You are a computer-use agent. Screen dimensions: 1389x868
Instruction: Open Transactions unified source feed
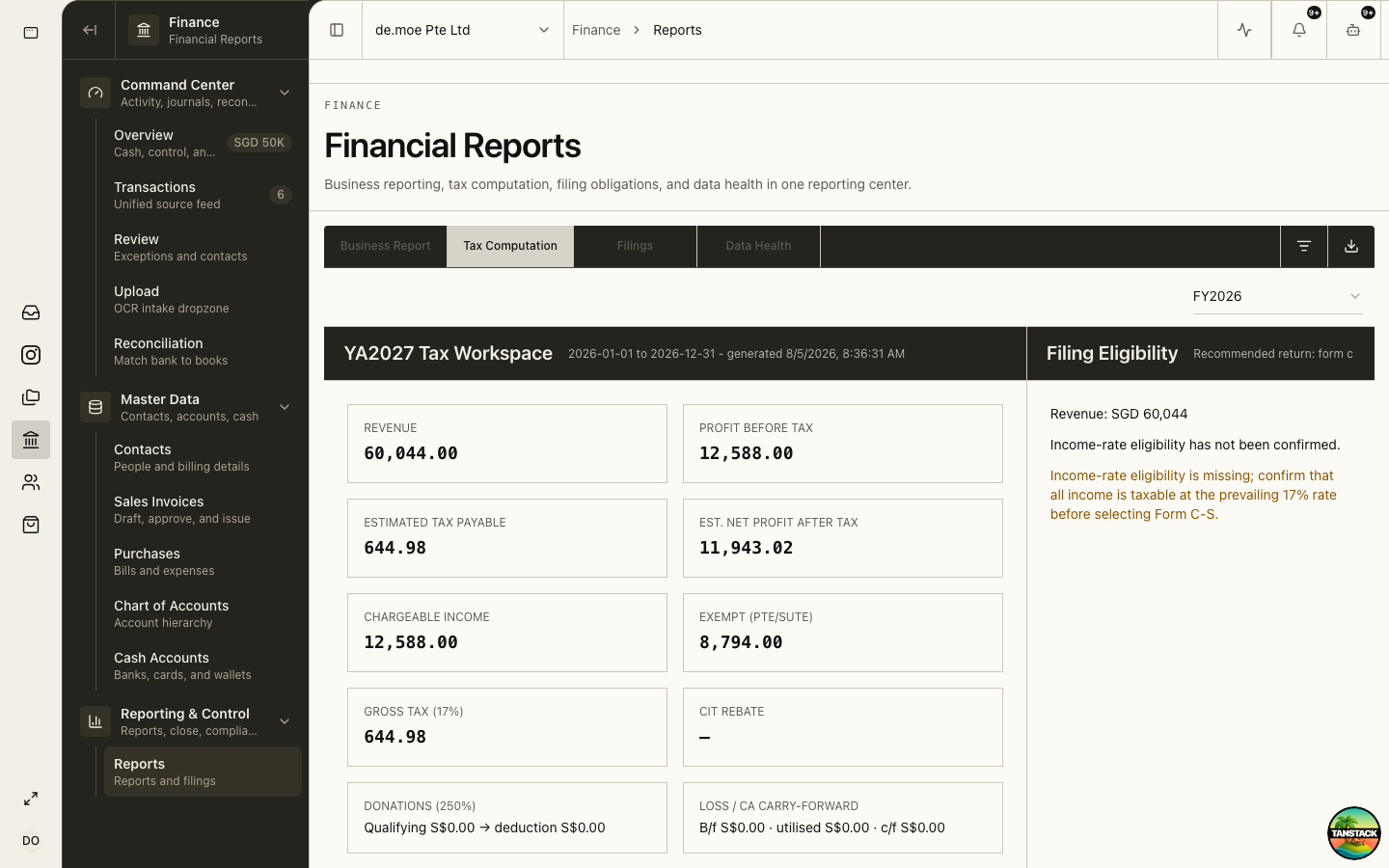click(x=203, y=195)
